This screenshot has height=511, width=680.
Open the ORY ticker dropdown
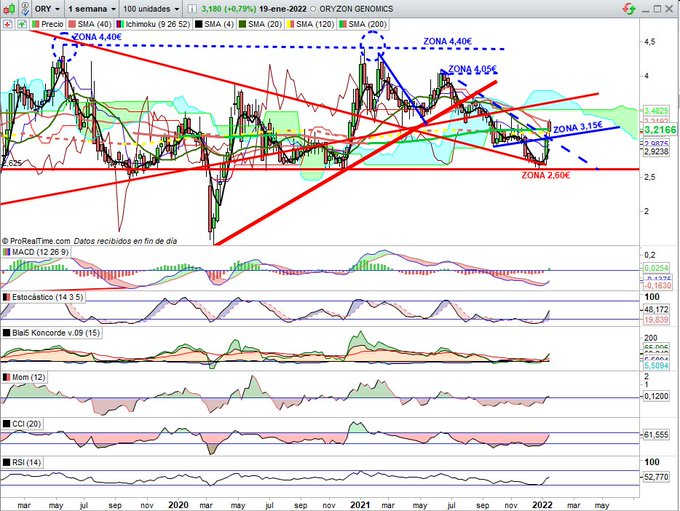coord(47,9)
